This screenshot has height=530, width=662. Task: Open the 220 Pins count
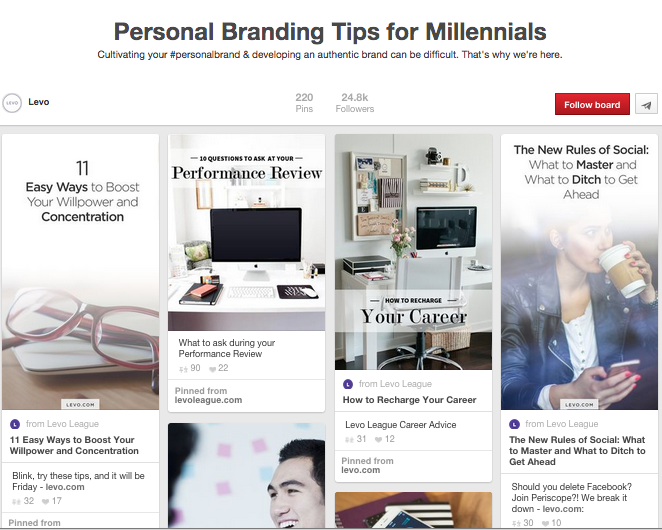304,103
